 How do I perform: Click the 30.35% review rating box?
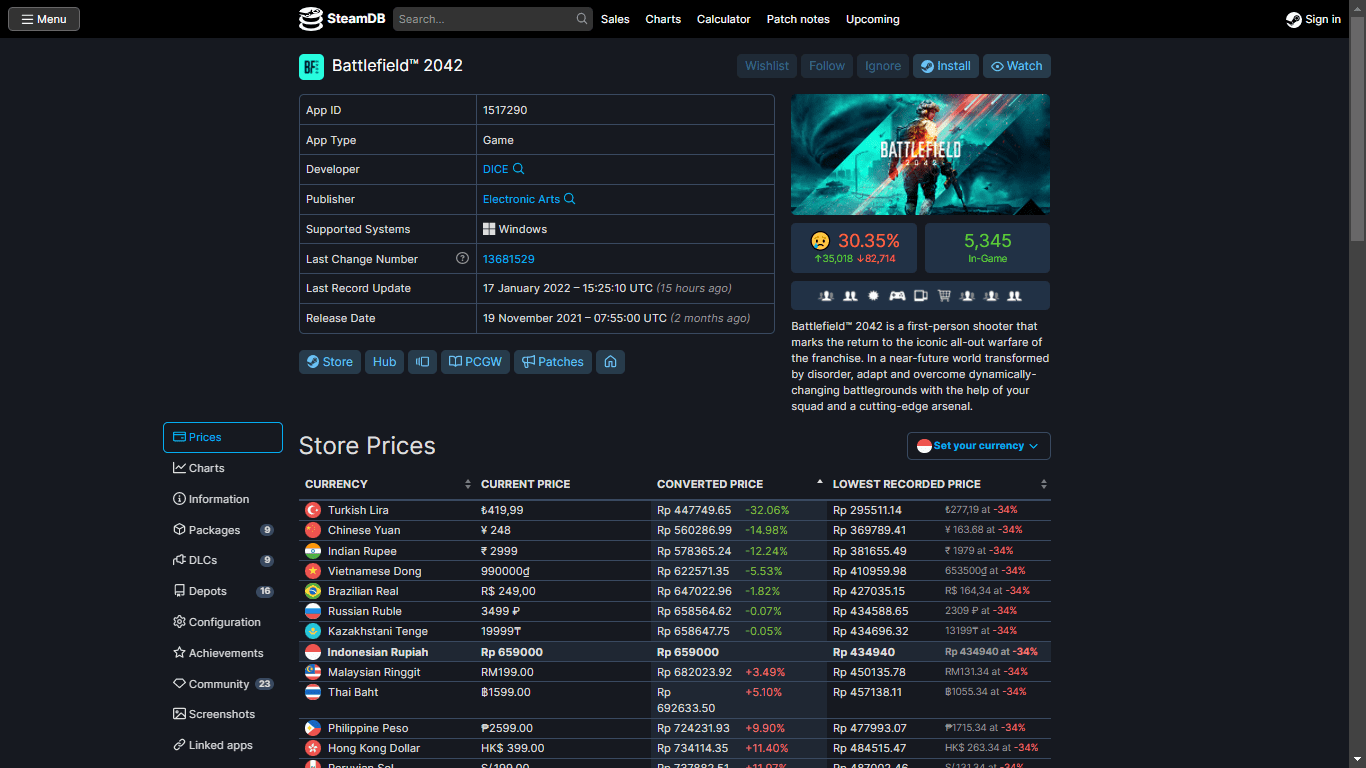854,248
